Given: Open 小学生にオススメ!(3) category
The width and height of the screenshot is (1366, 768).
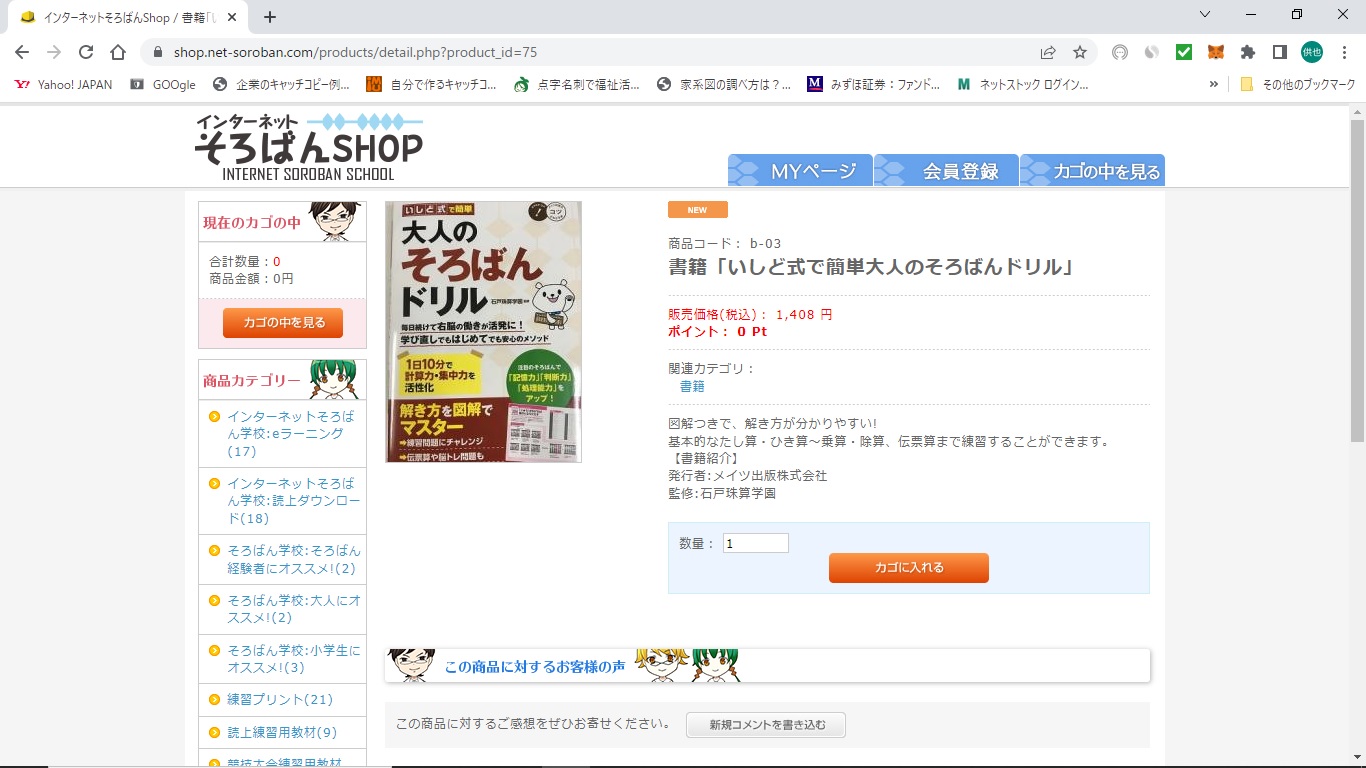Looking at the screenshot, I should 294,659.
